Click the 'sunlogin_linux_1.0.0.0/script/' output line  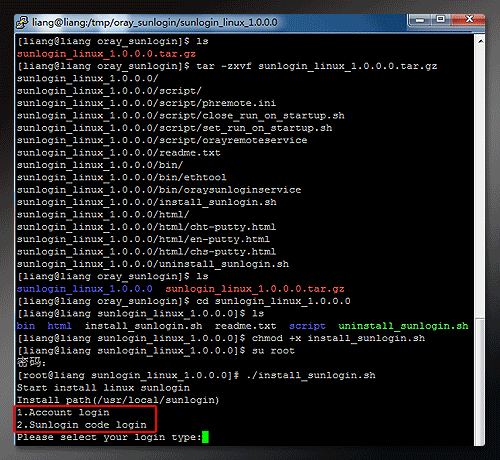[x=109, y=91]
